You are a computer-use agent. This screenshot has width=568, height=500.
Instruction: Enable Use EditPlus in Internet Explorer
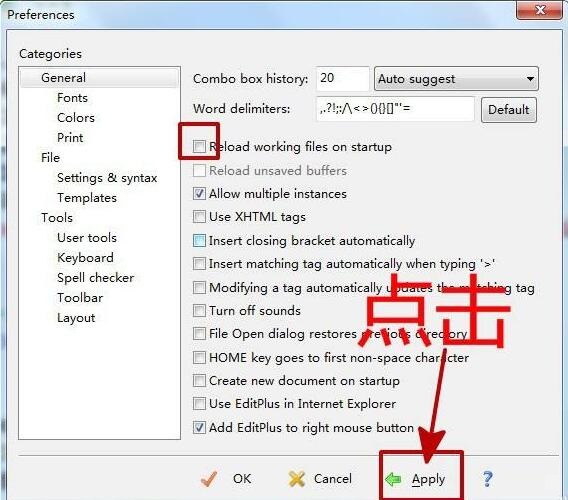(x=199, y=403)
